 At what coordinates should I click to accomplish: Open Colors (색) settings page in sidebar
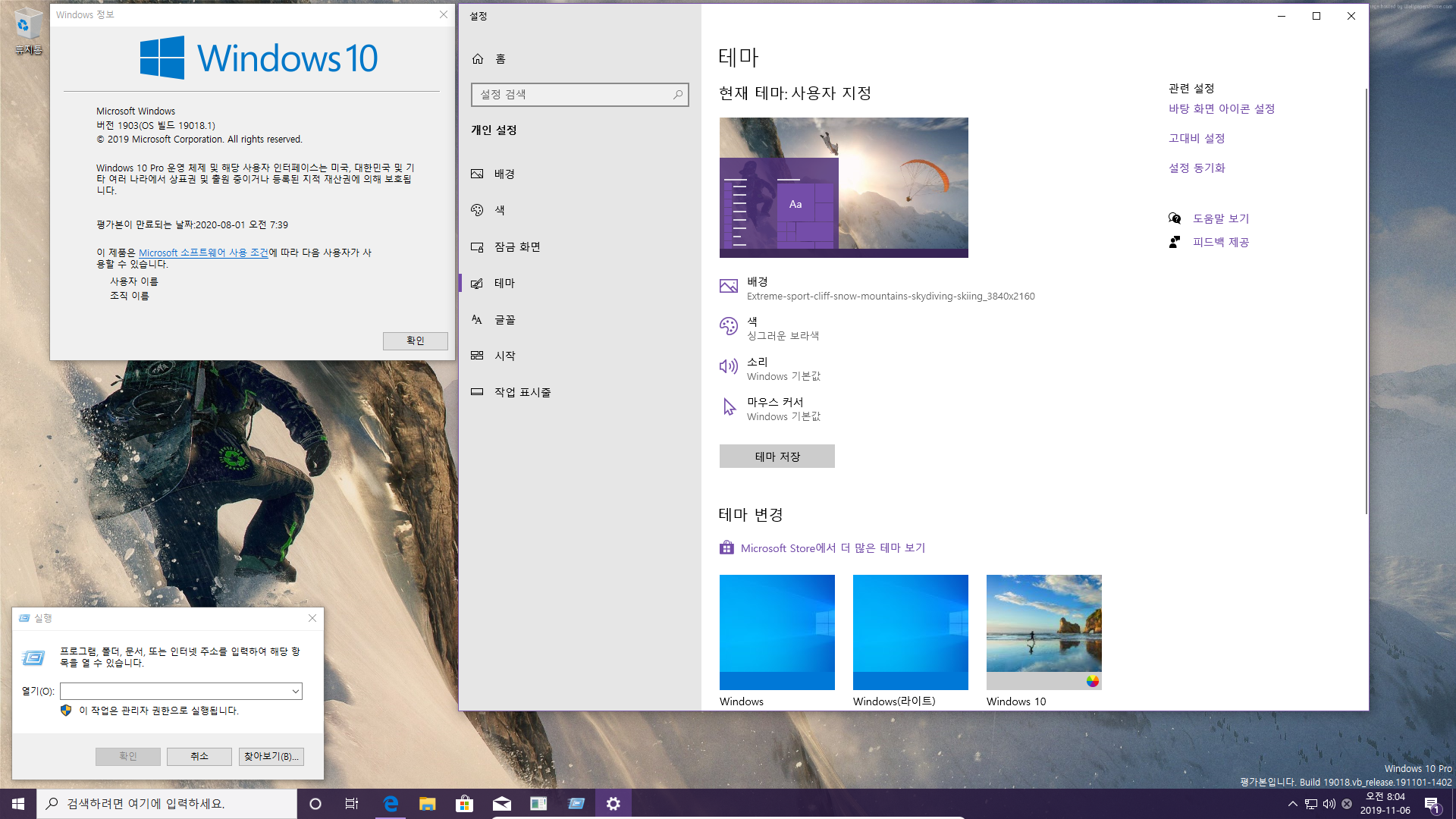click(579, 210)
